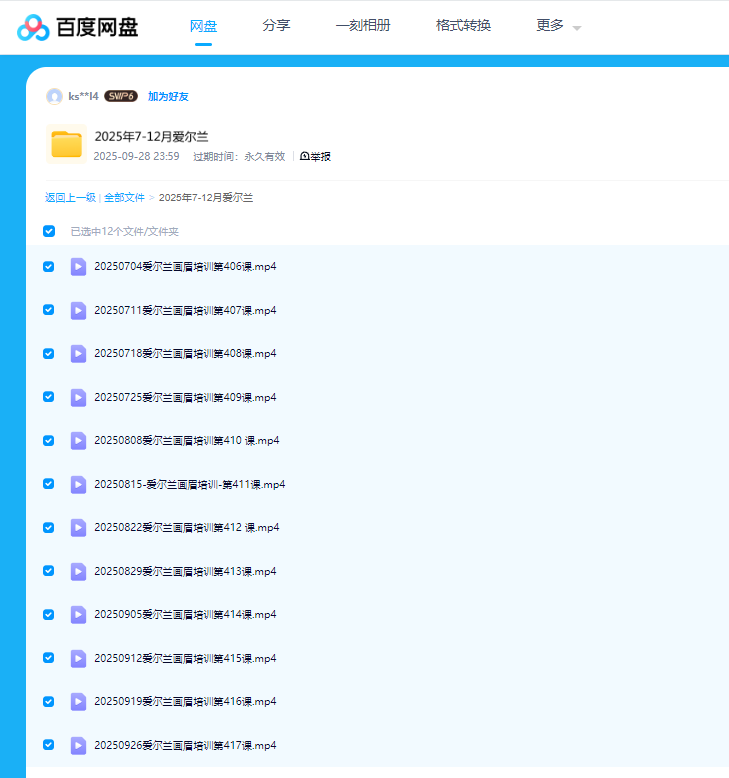Image resolution: width=729 pixels, height=778 pixels.
Task: Open file 20250822爱尔兰画眉培训第412 课.mp4
Action: tap(187, 527)
